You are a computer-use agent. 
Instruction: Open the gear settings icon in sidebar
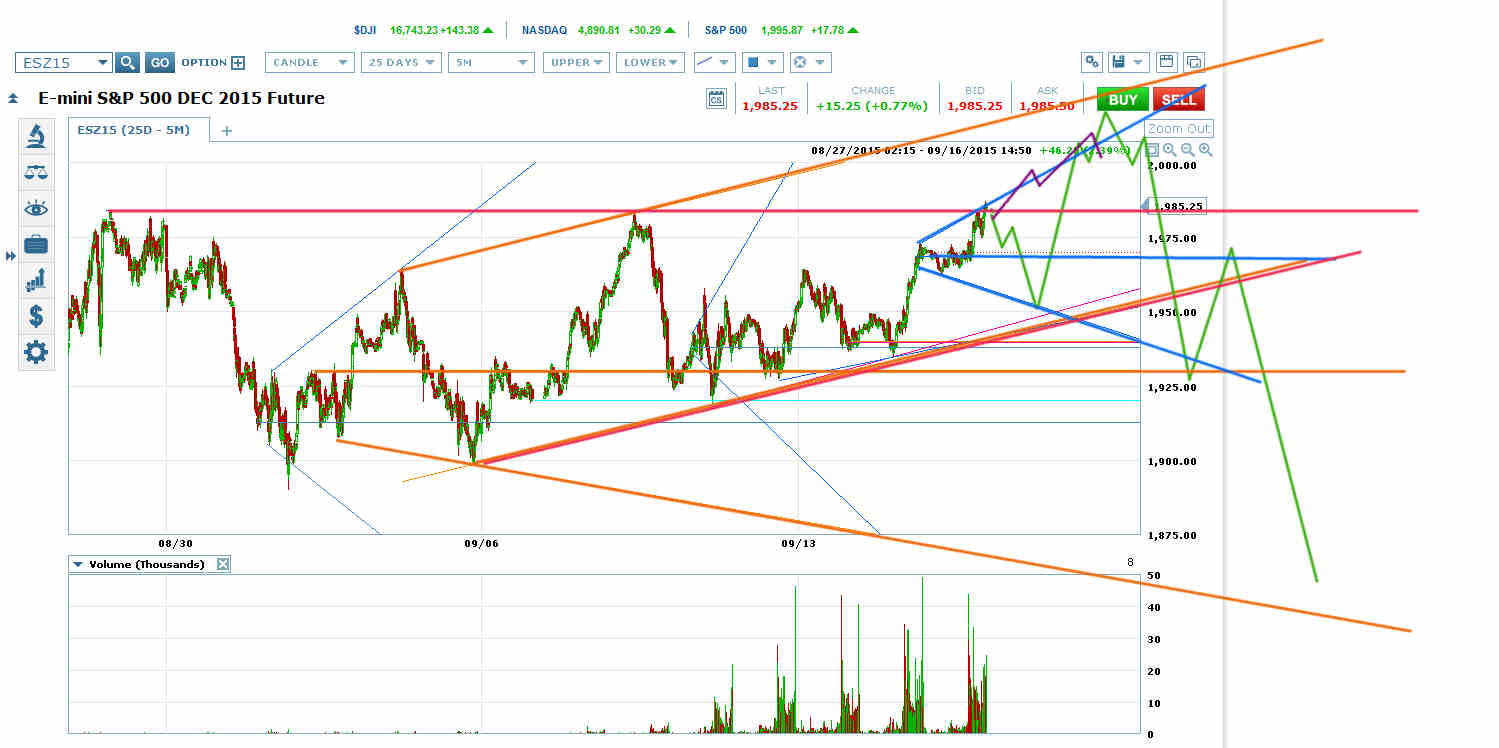coord(35,352)
